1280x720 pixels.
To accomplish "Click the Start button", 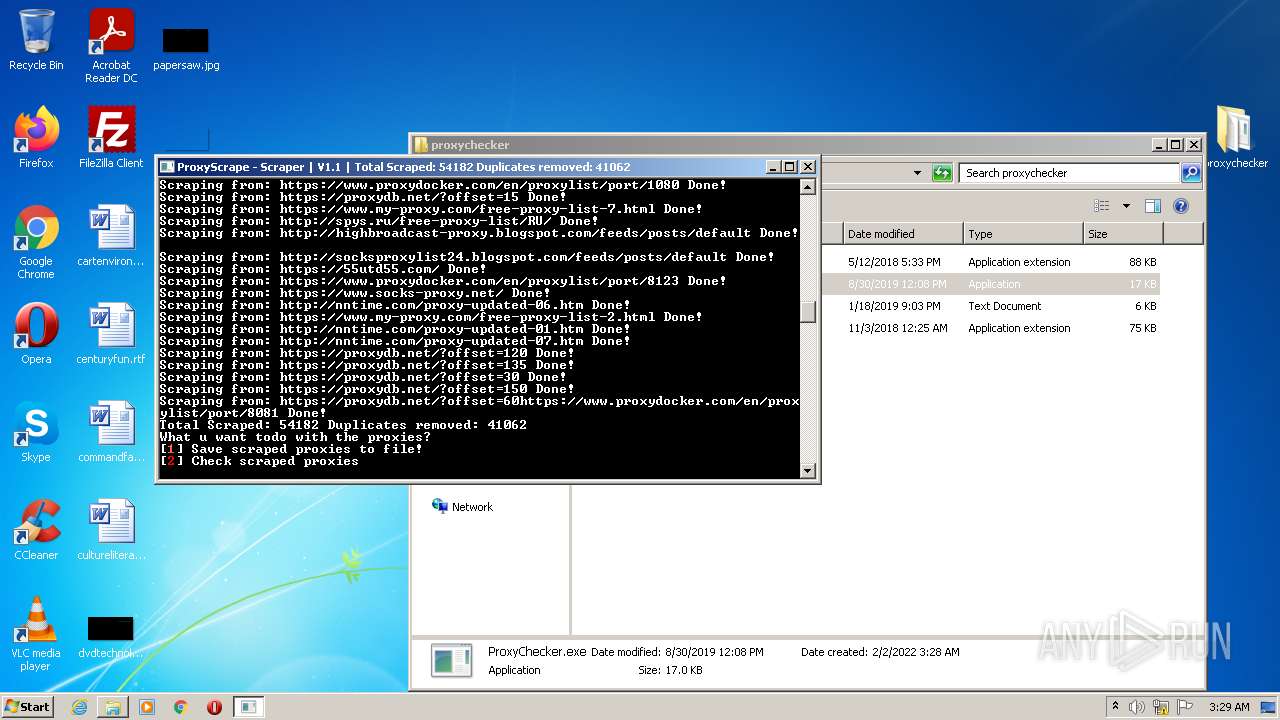I will point(28,706).
